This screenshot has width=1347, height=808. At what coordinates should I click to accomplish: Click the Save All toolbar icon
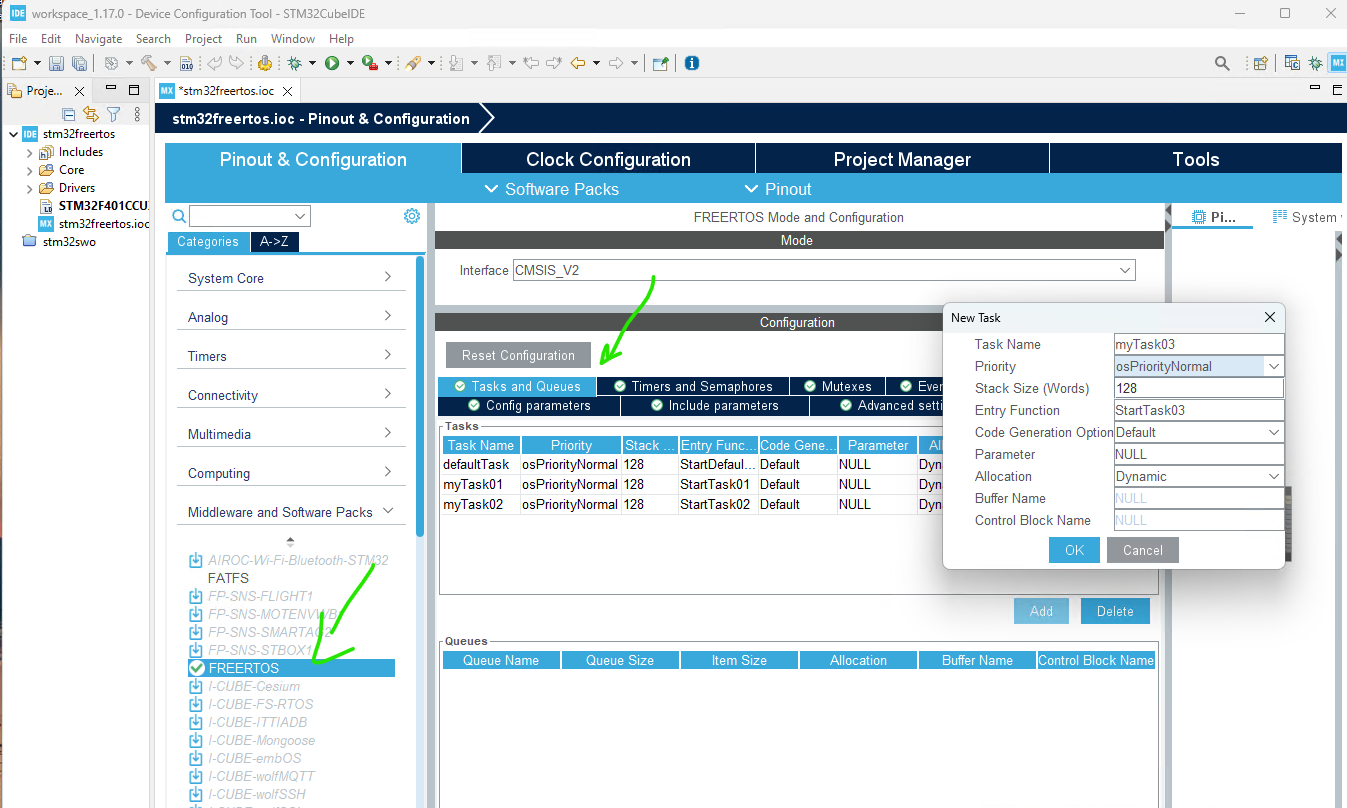78,63
